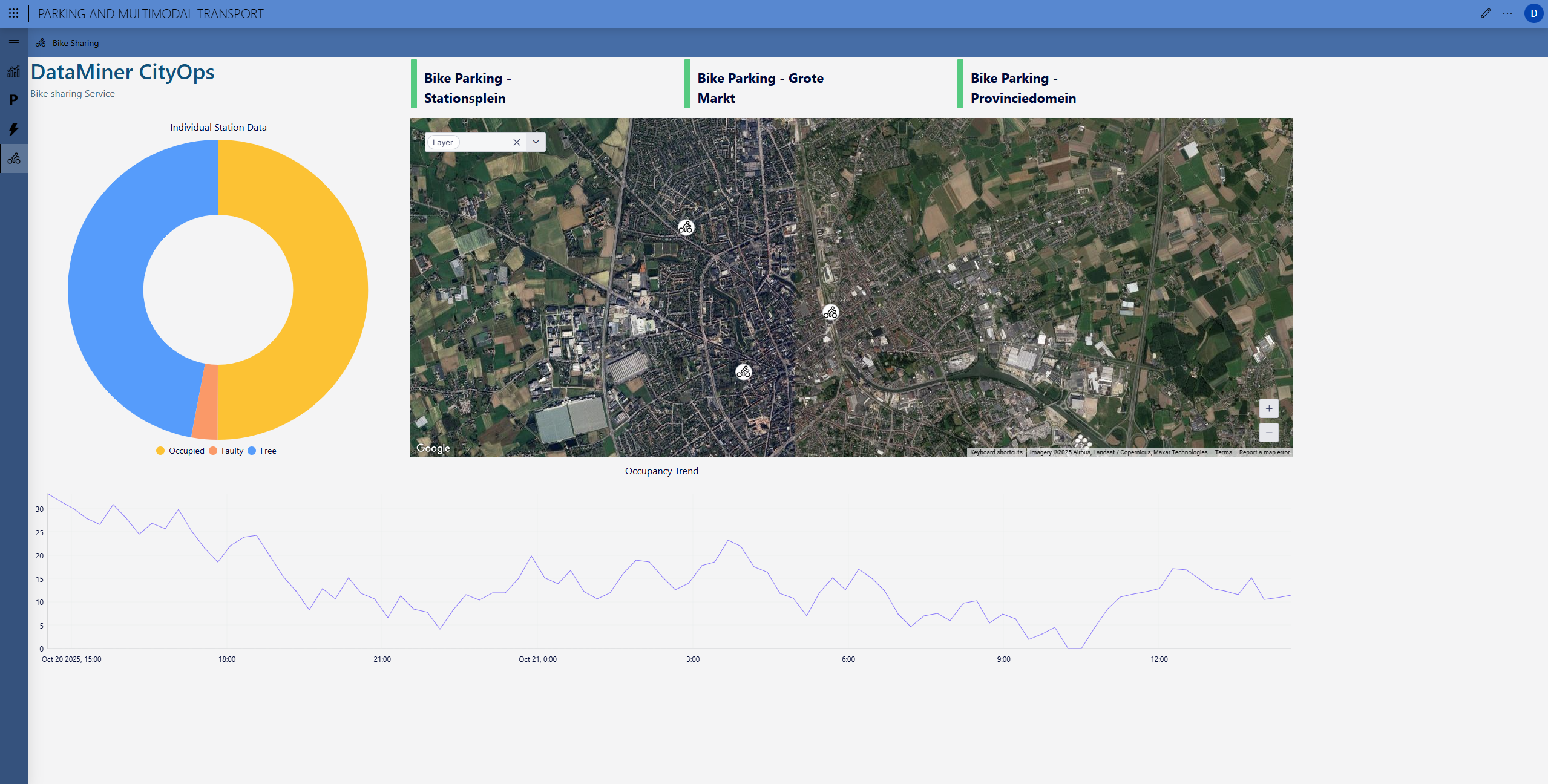This screenshot has height=784, width=1548.
Task: Open the analytics chart sidebar icon
Action: coord(13,71)
